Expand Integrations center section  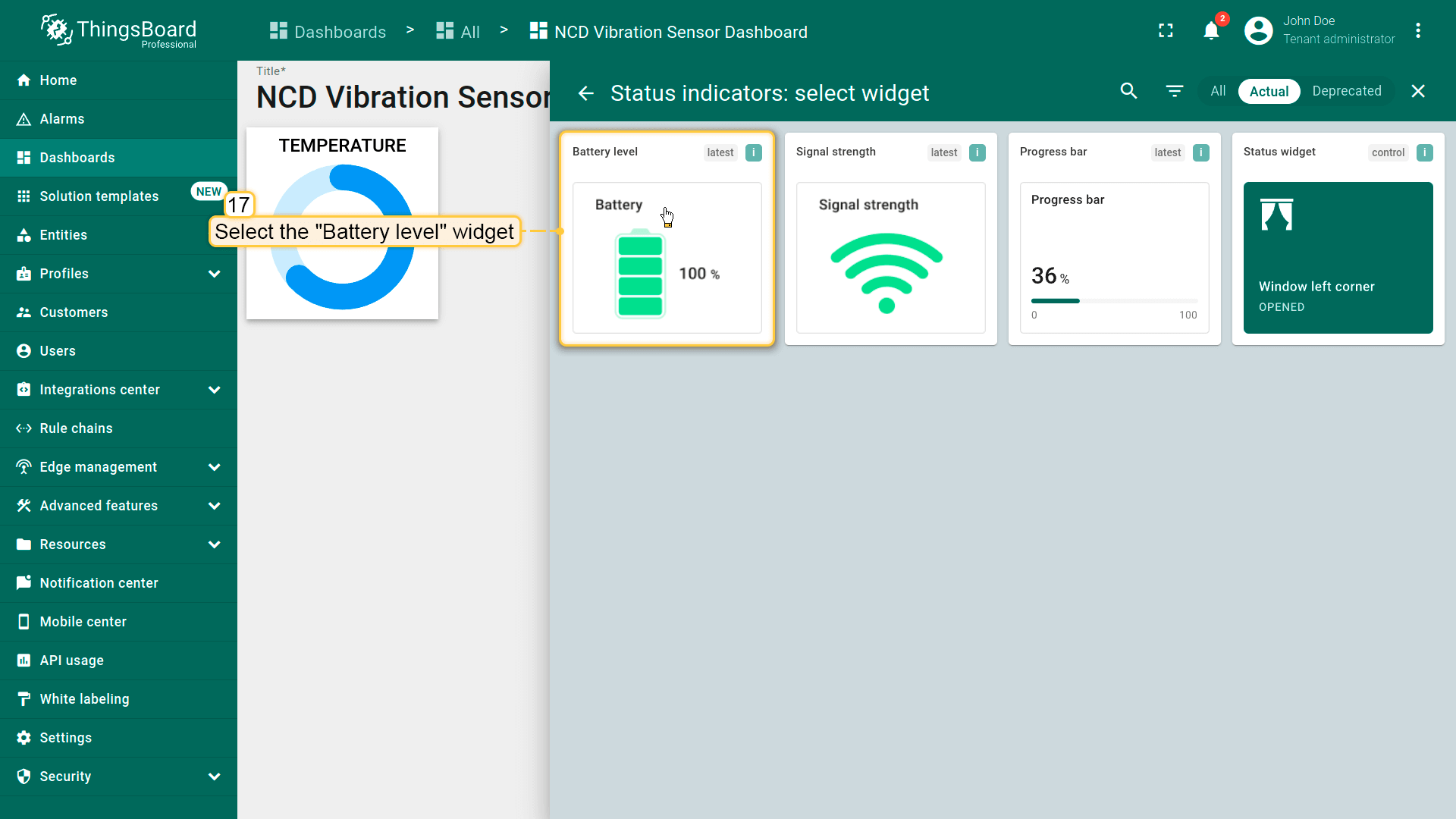point(215,390)
